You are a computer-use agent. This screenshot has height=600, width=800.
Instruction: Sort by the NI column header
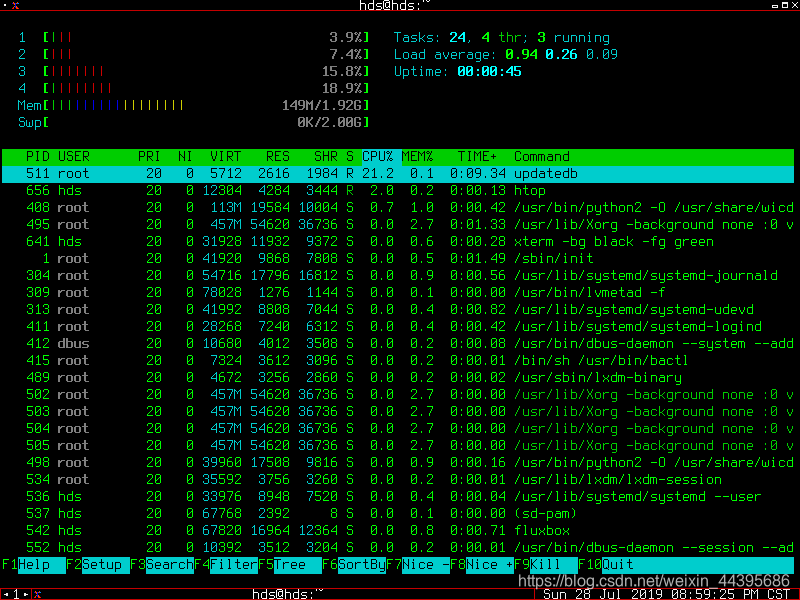click(x=185, y=157)
